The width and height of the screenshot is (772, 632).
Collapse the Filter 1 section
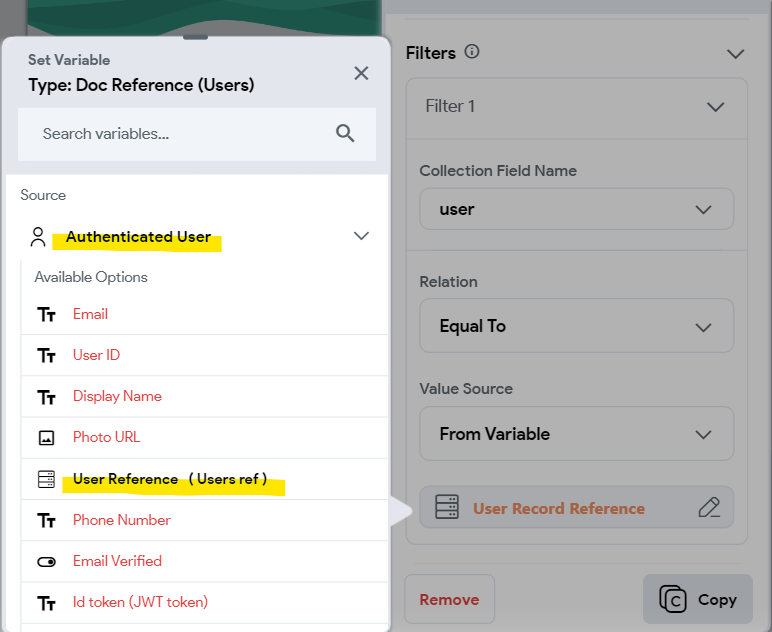(x=715, y=107)
